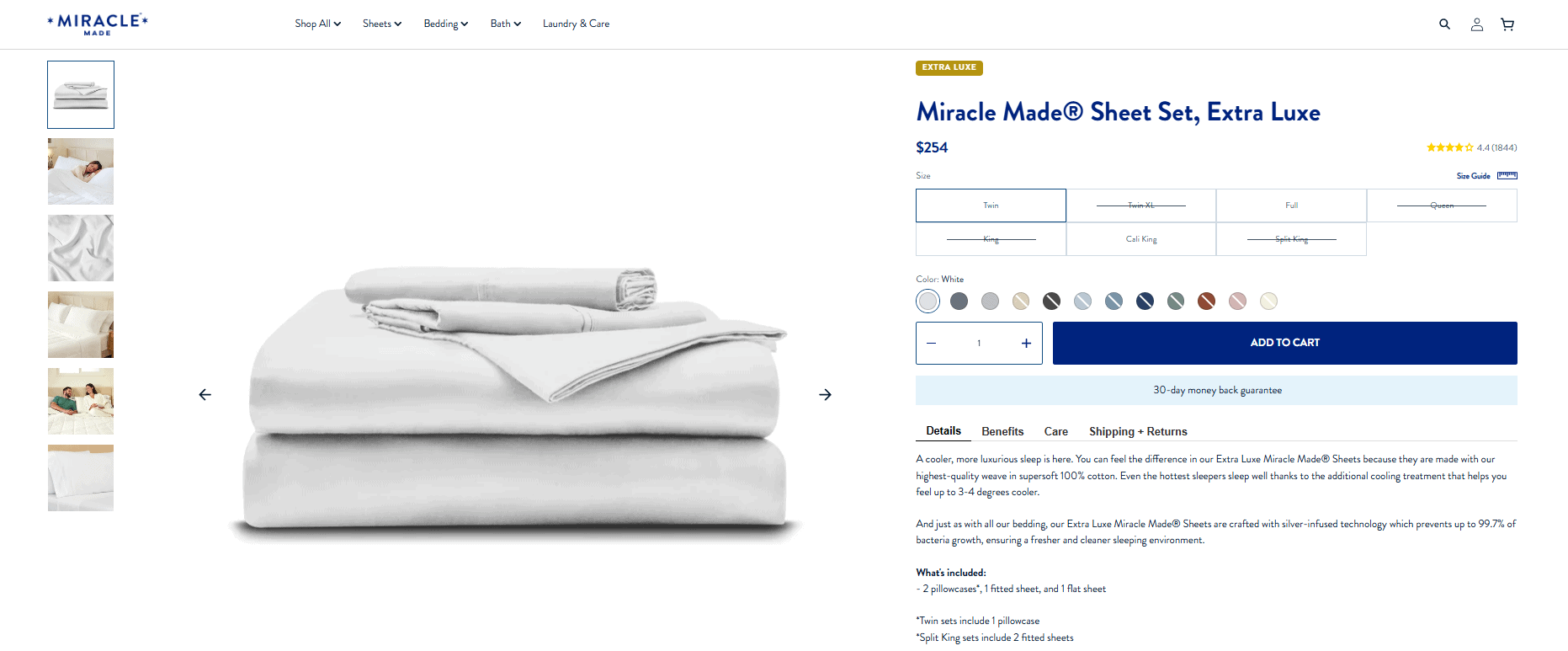Image resolution: width=1568 pixels, height=651 pixels.
Task: Click the Miracle Made logo
Action: (x=98, y=24)
